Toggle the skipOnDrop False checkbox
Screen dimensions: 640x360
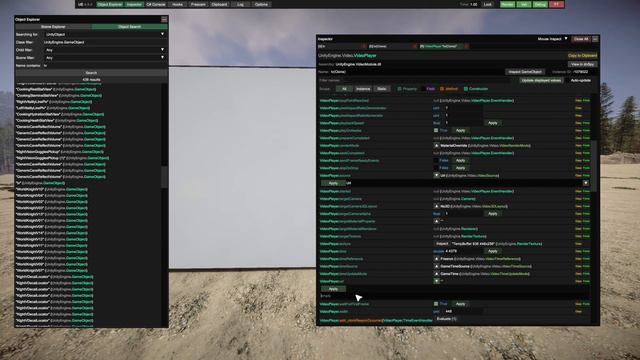[436, 168]
